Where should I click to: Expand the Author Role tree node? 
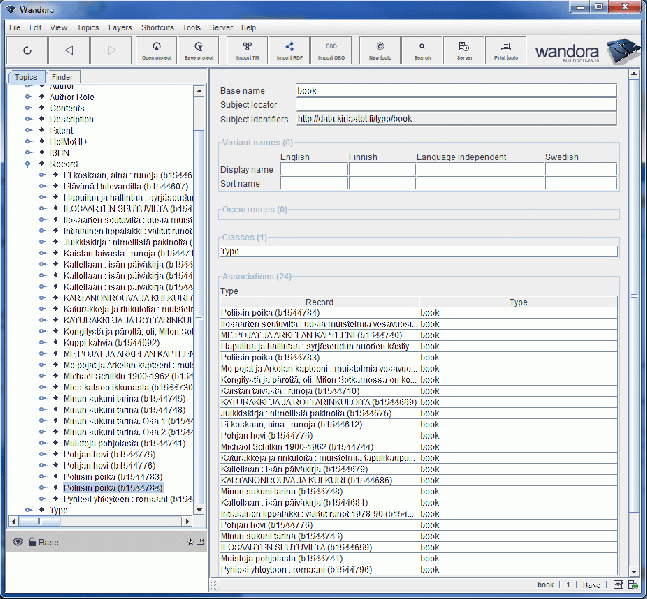click(x=28, y=97)
